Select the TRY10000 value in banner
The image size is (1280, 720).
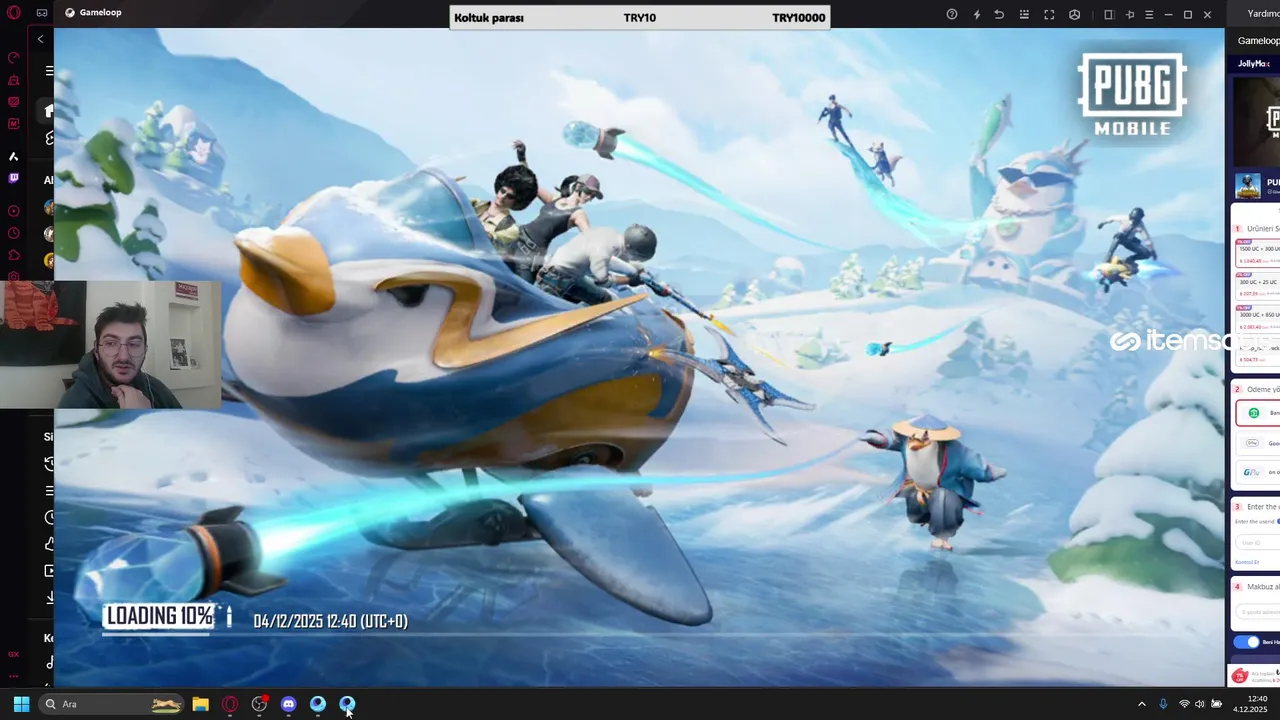click(x=799, y=18)
